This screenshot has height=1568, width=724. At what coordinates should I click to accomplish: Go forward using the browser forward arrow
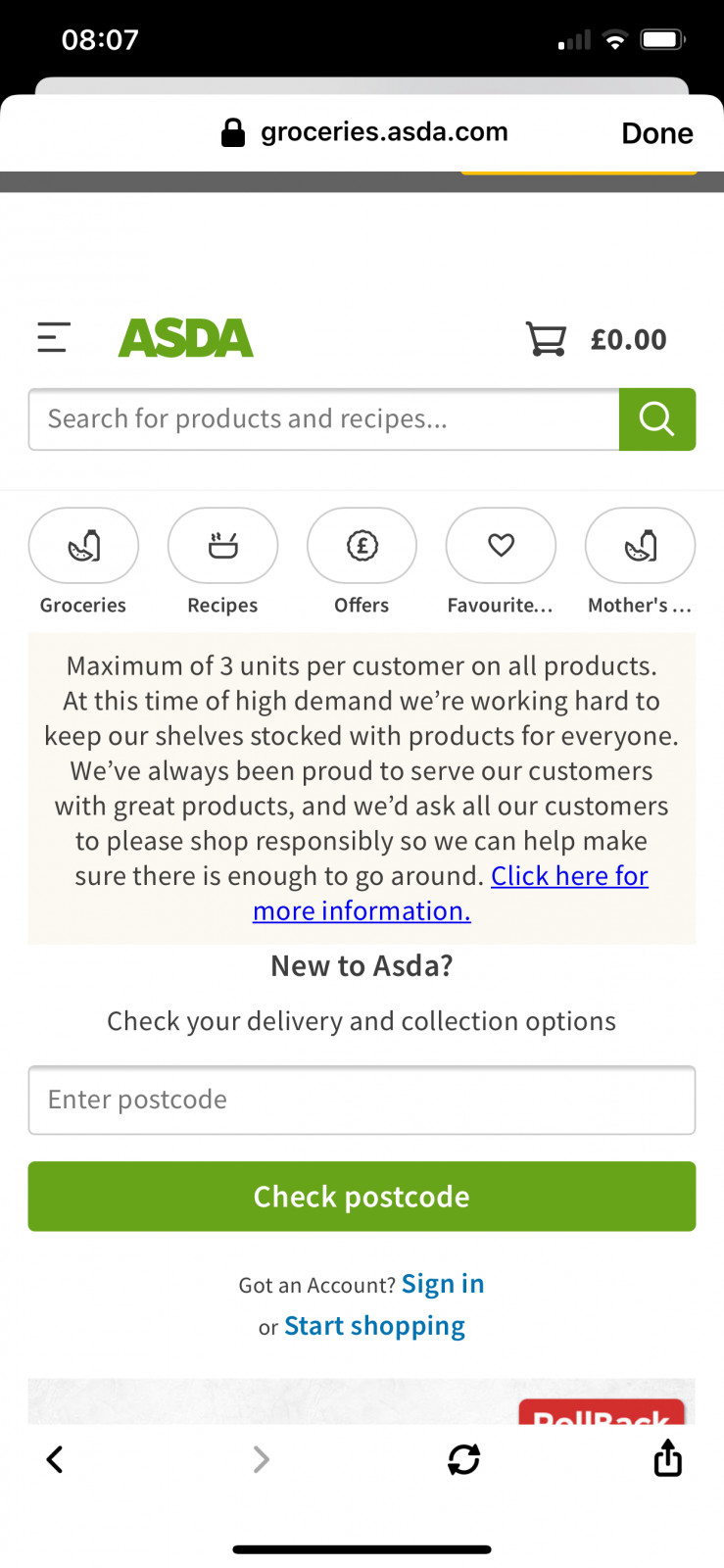tap(261, 1459)
